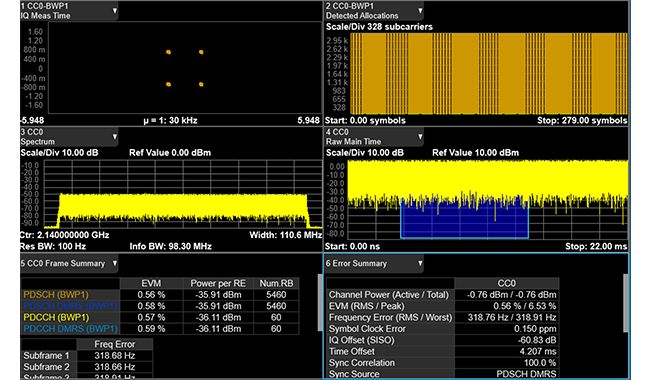Click the 4.207 ms time offset value
650x380 pixels.
point(538,351)
